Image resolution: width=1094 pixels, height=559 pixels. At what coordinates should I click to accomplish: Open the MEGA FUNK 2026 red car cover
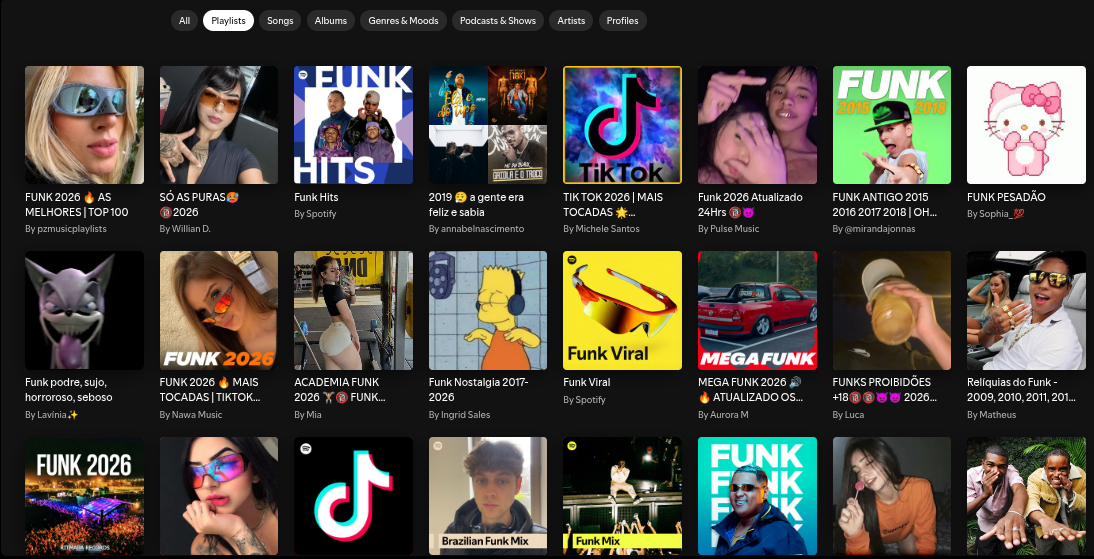757,311
